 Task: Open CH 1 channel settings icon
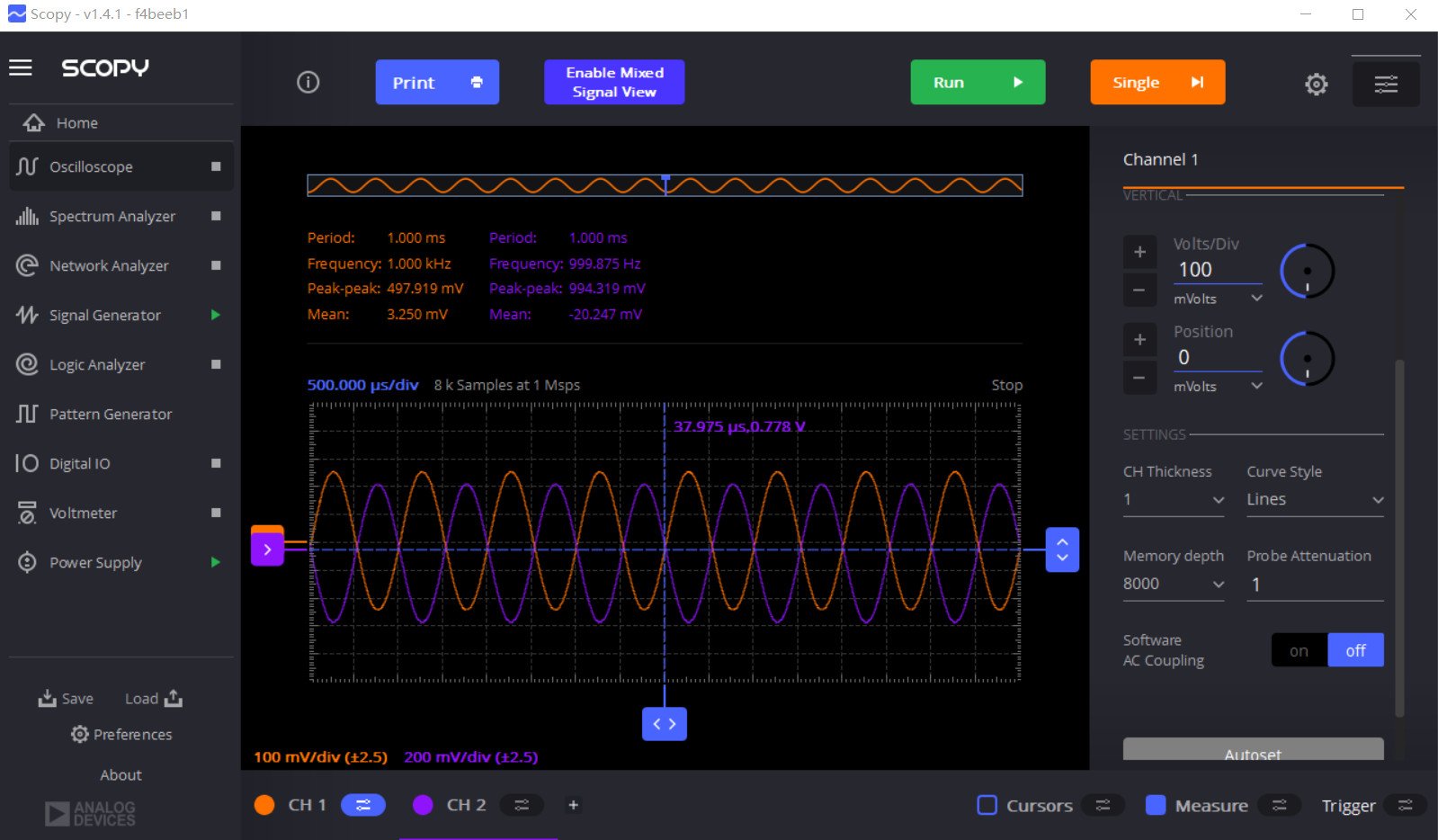point(363,805)
